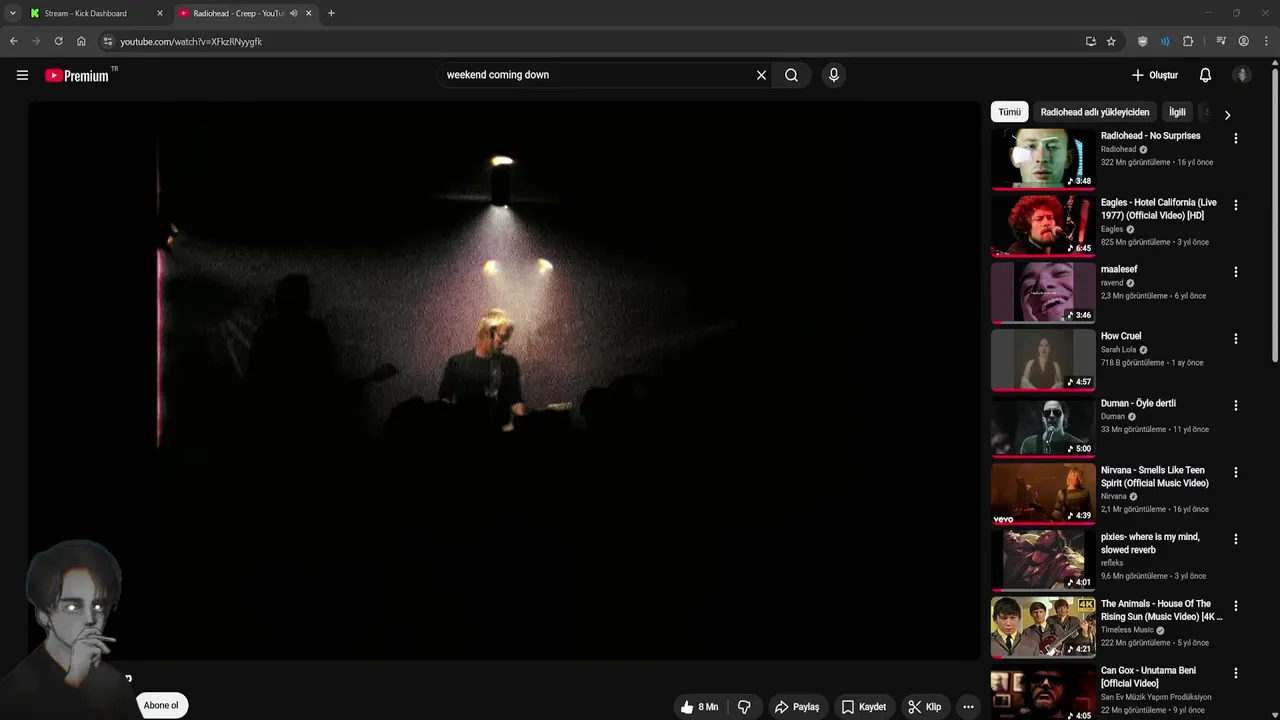The height and width of the screenshot is (720, 1280).
Task: Show more filter chips with right arrow
Action: tap(1227, 114)
